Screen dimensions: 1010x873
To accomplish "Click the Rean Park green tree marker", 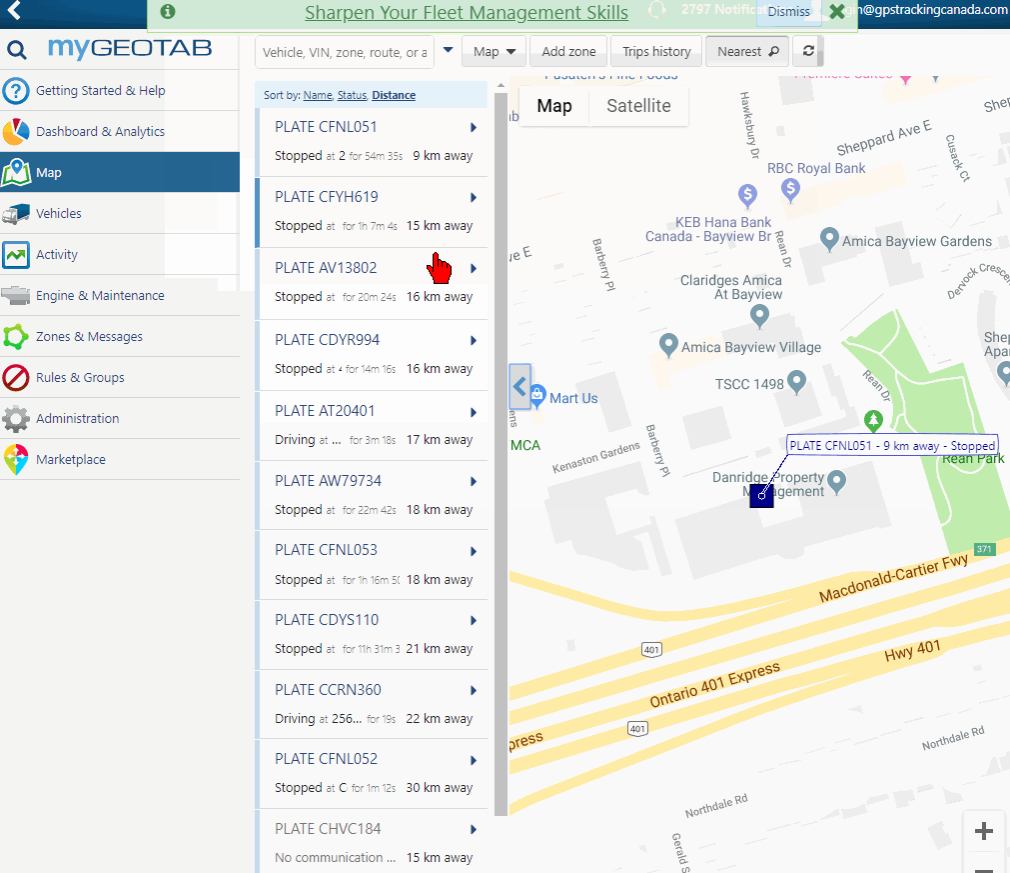I will (x=873, y=421).
